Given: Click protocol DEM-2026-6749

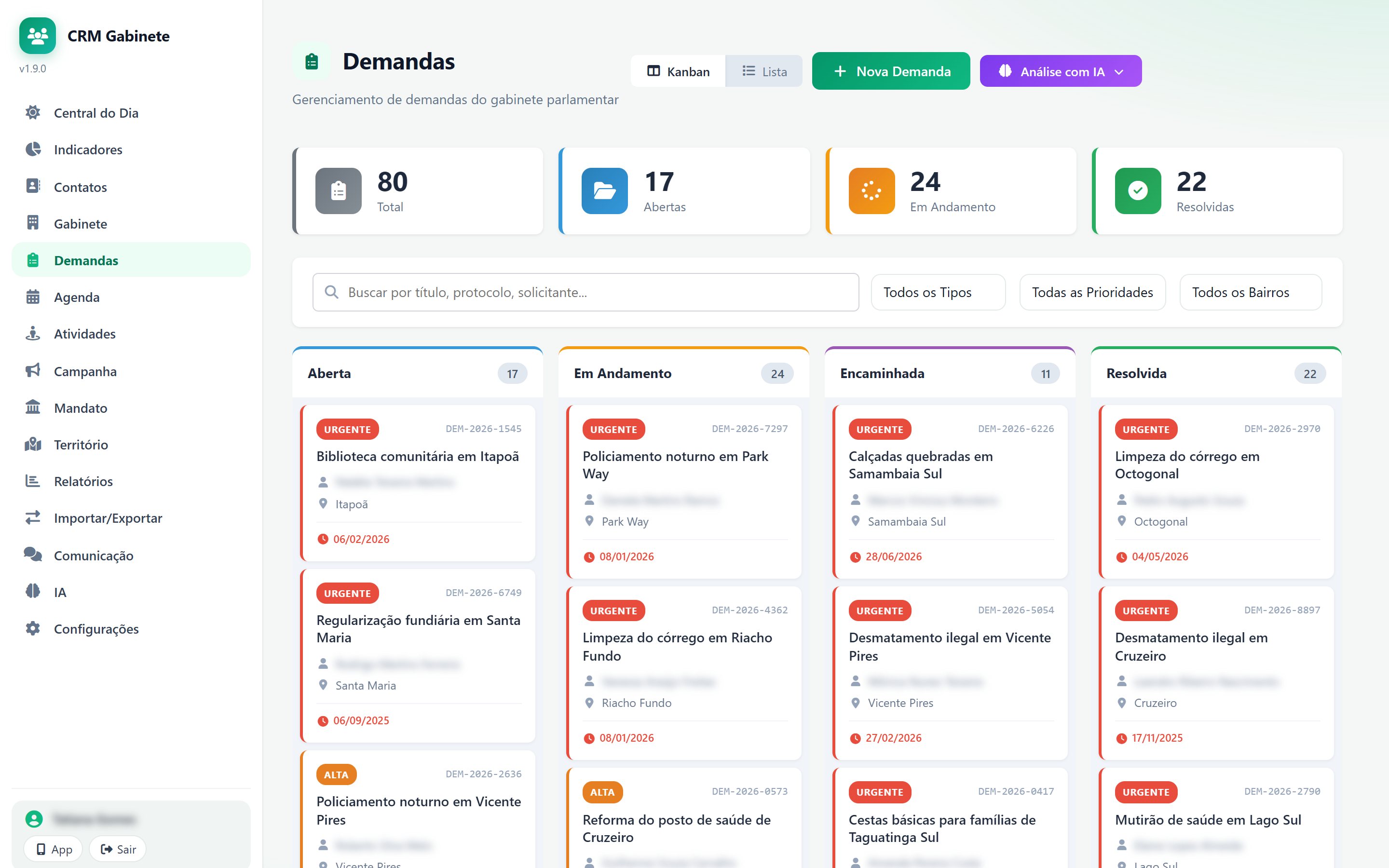Looking at the screenshot, I should click(483, 593).
